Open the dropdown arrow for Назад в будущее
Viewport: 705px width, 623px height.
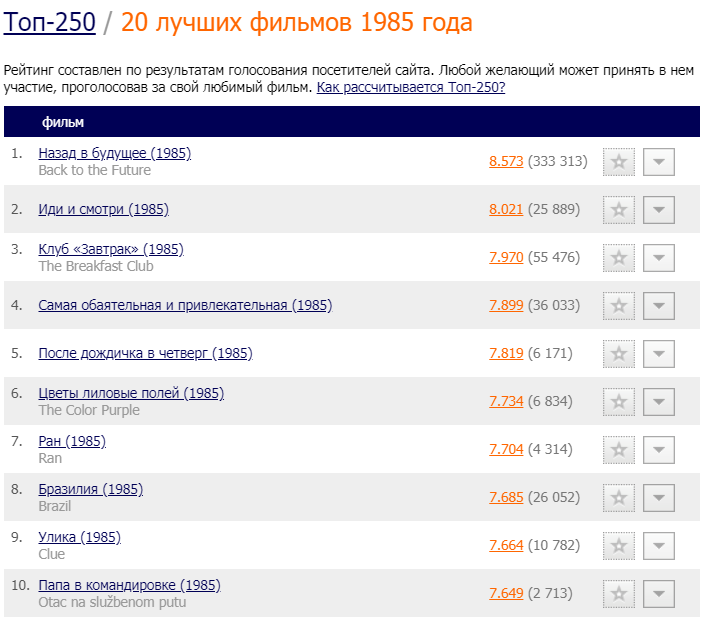[659, 162]
